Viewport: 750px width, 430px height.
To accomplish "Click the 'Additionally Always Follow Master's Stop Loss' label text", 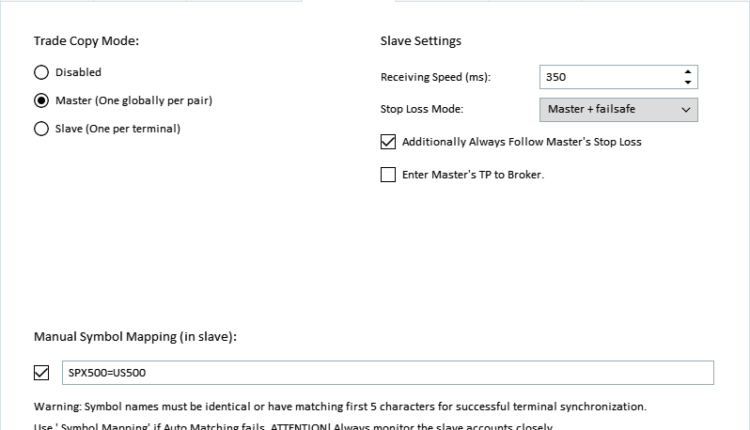I will click(521, 142).
